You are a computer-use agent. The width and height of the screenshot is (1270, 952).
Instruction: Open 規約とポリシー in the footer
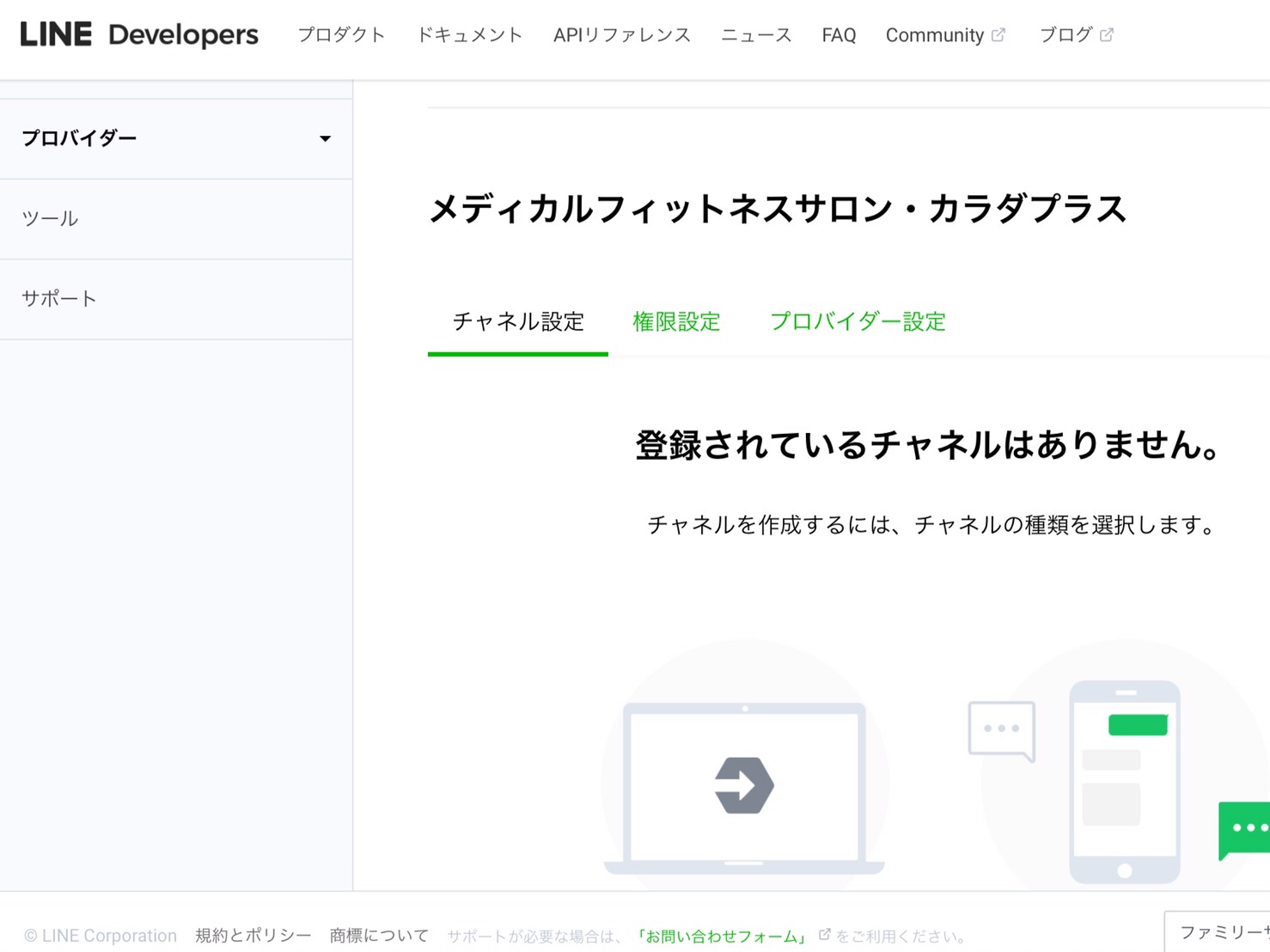[253, 936]
